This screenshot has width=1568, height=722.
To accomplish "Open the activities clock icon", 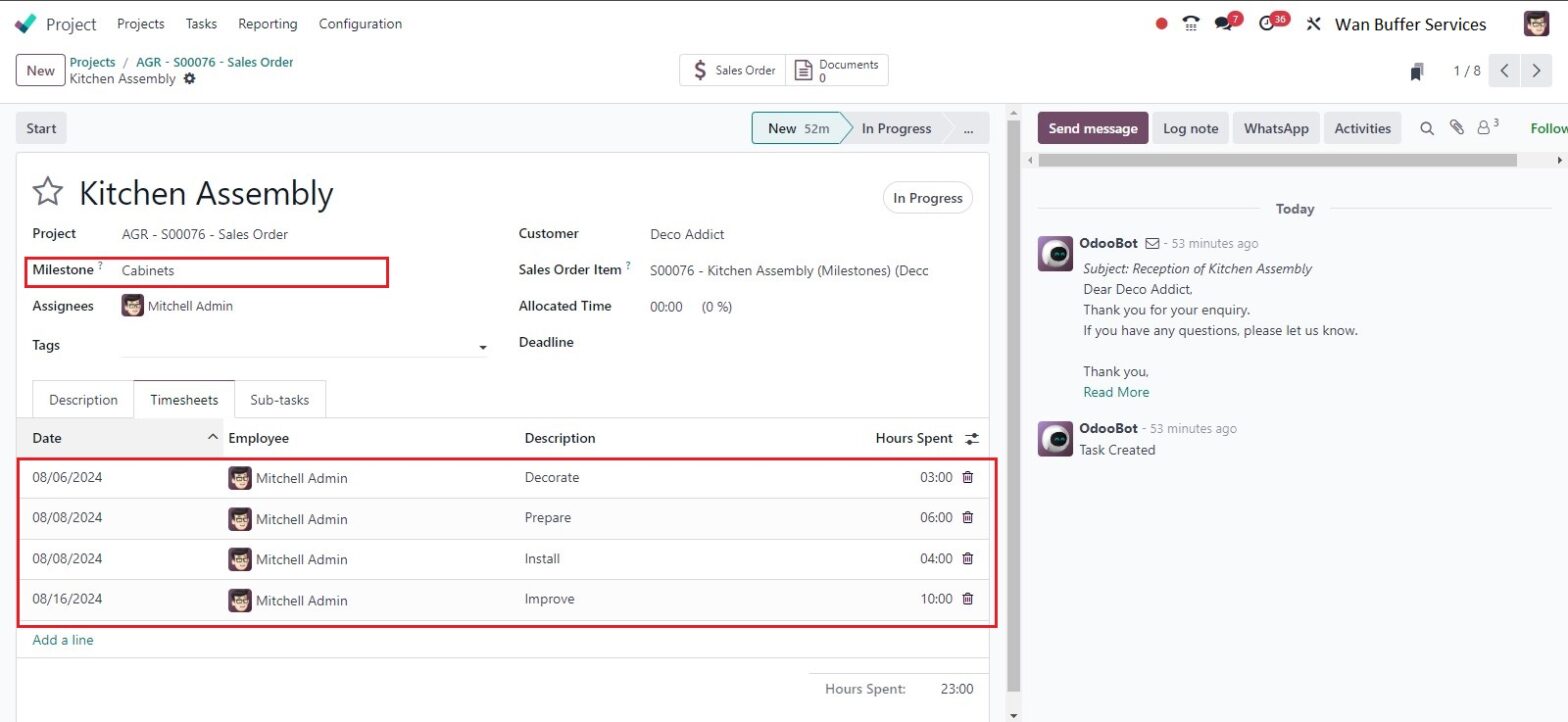I will (1267, 24).
